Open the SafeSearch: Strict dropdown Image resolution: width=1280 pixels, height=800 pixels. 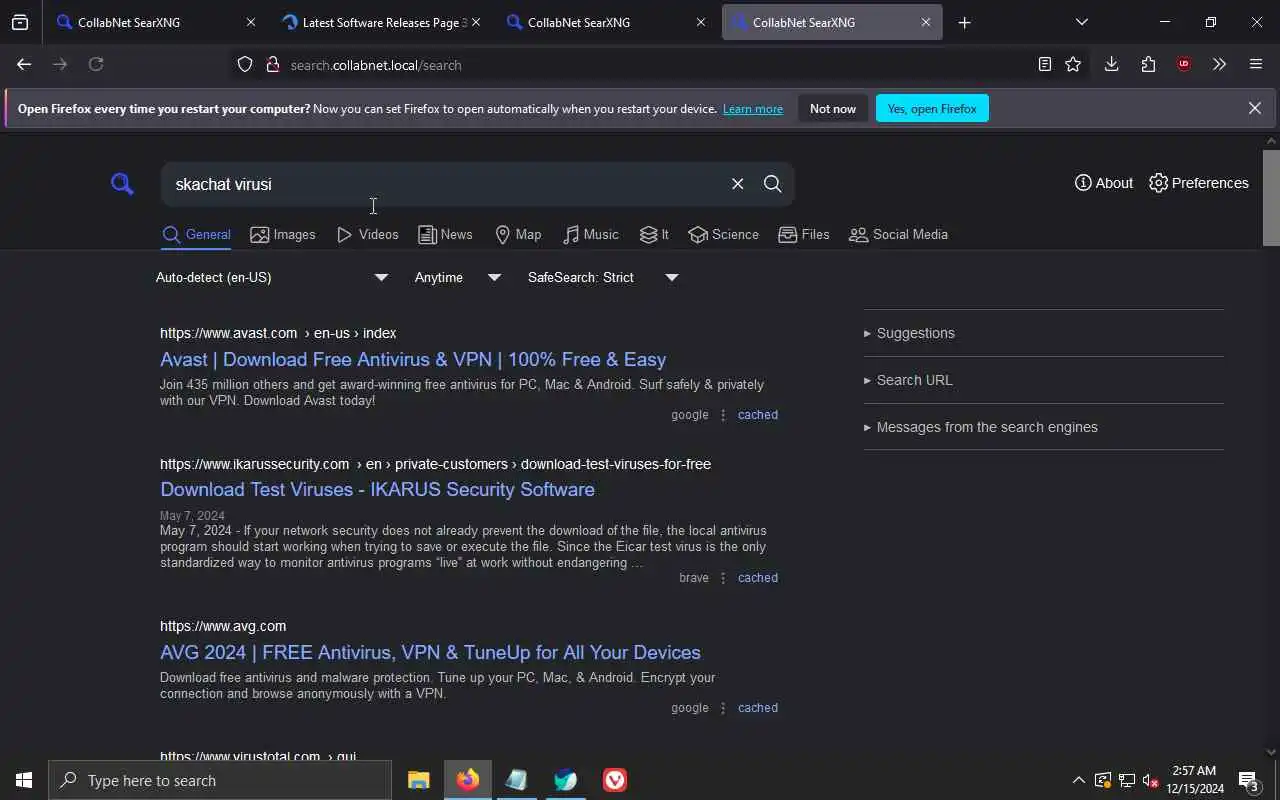pyautogui.click(x=603, y=277)
